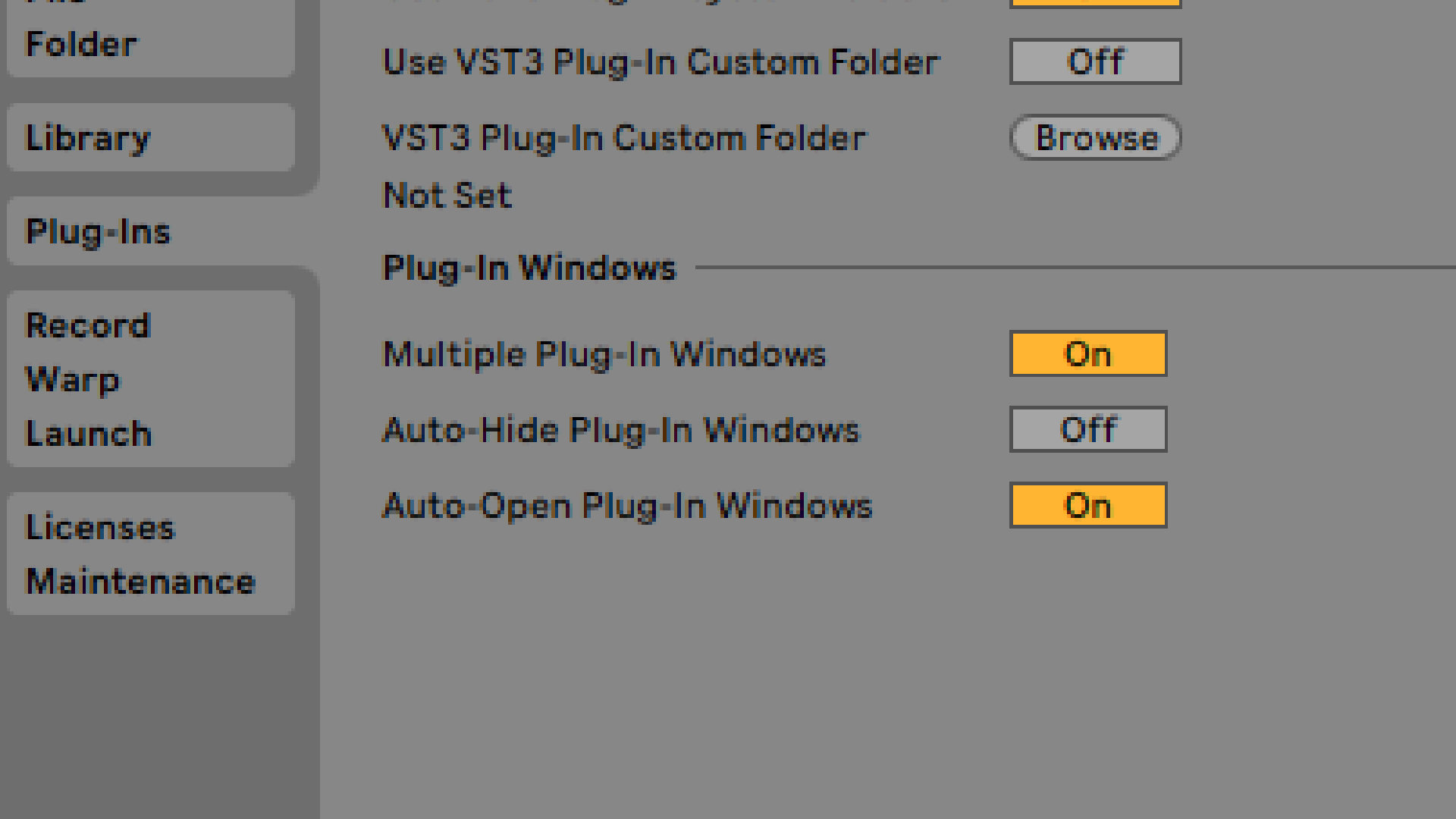This screenshot has width=1456, height=819.
Task: Click the 'Not Set' folder path text
Action: tap(447, 196)
